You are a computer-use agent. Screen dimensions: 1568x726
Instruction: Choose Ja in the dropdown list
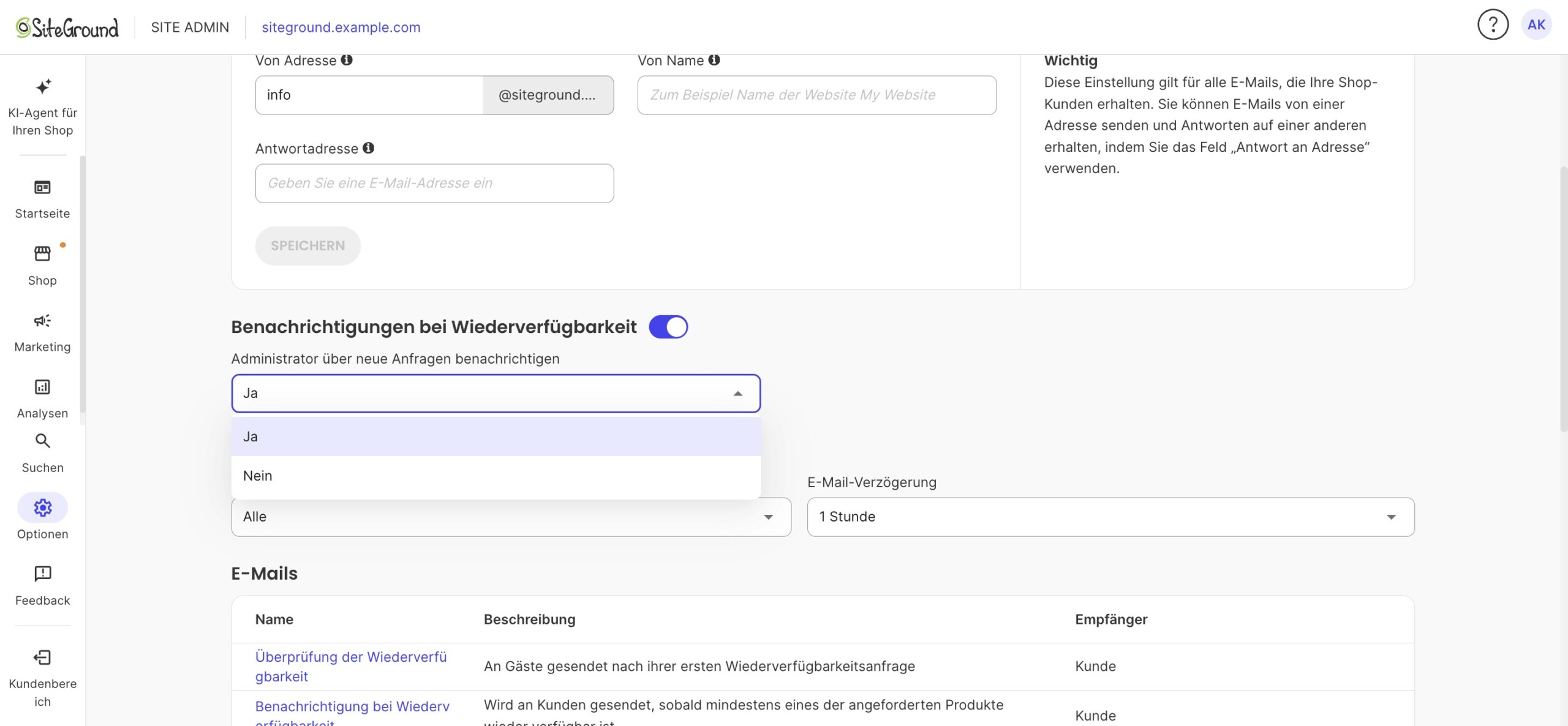[x=496, y=436]
